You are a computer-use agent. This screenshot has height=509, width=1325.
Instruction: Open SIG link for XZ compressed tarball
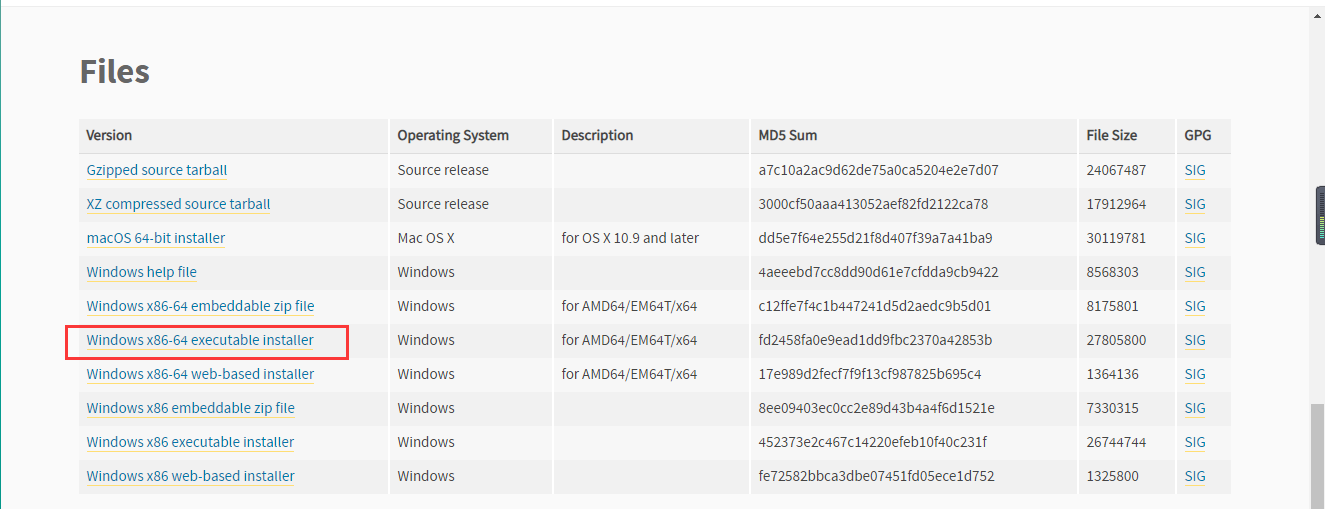coord(1195,204)
